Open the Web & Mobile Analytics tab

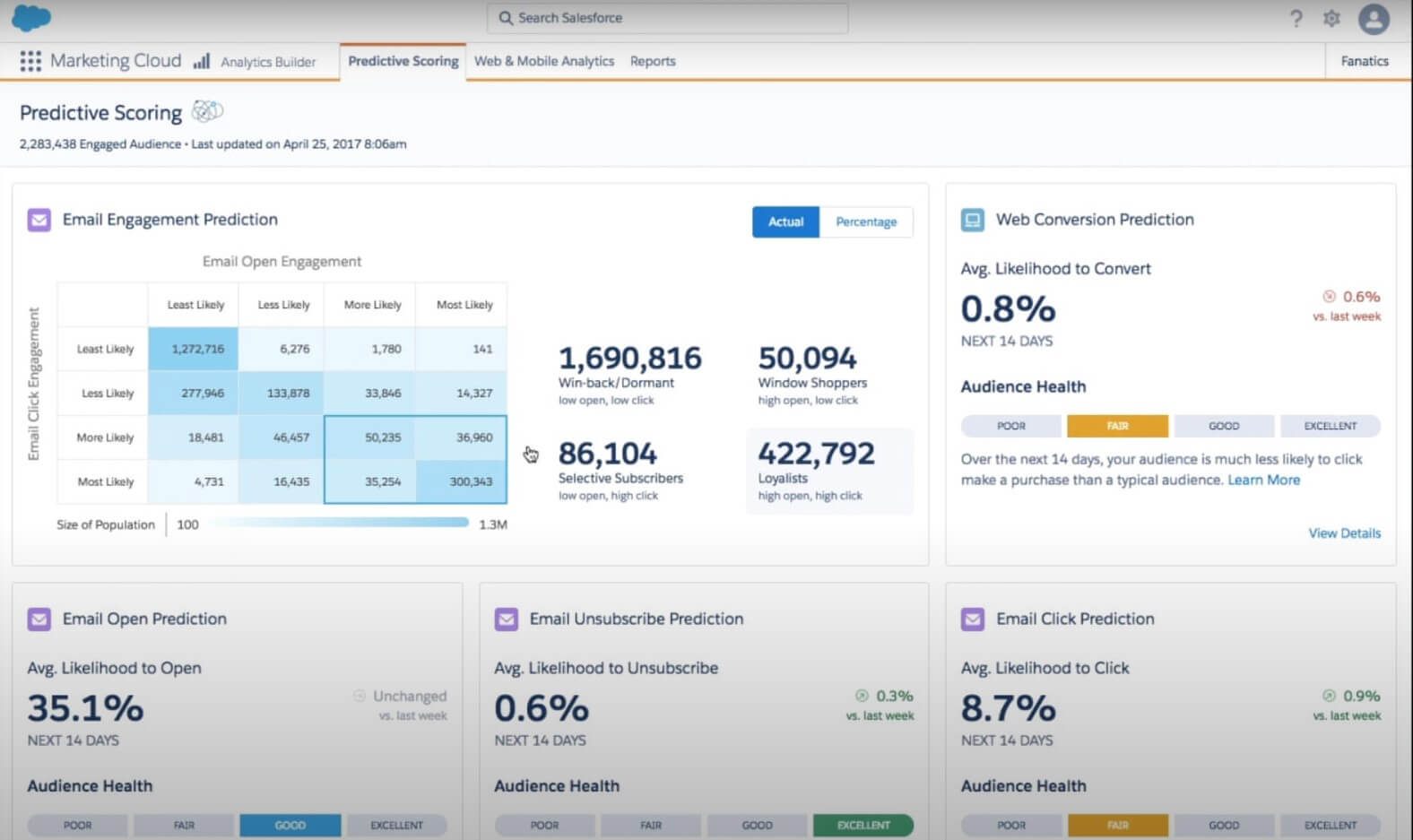point(544,61)
